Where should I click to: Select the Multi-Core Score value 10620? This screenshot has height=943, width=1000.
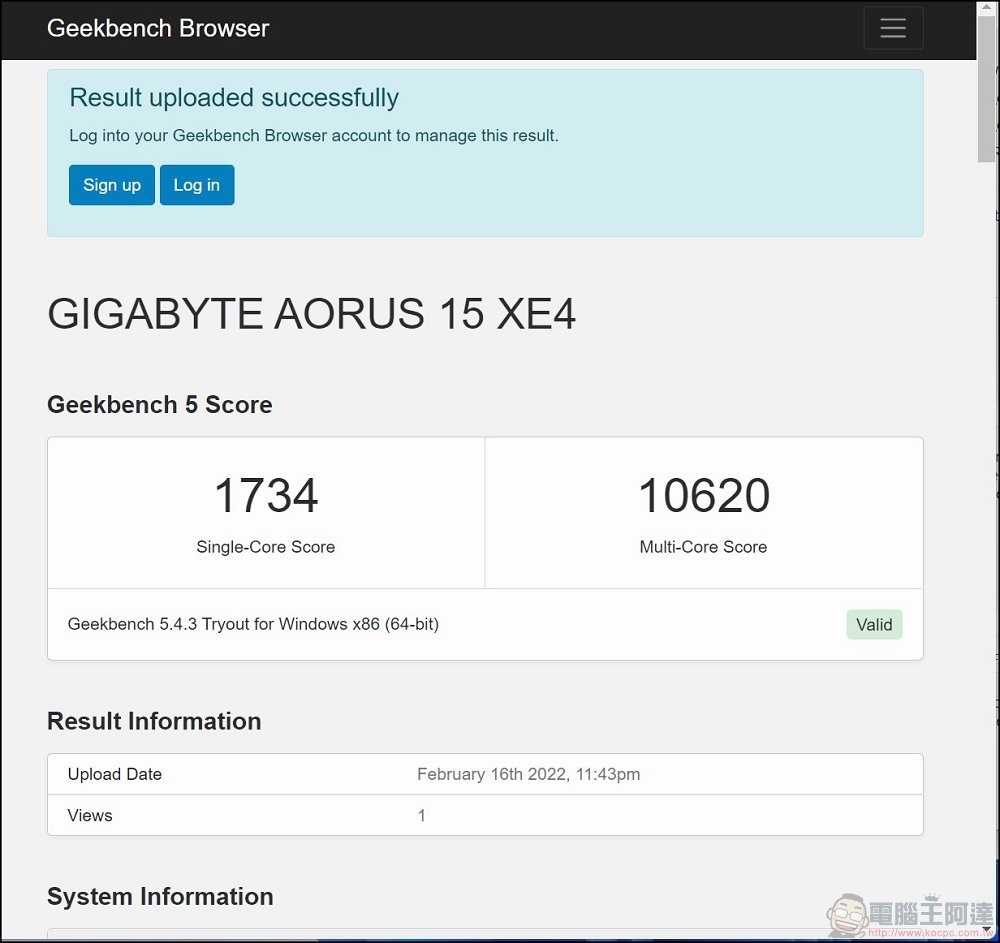(x=703, y=494)
